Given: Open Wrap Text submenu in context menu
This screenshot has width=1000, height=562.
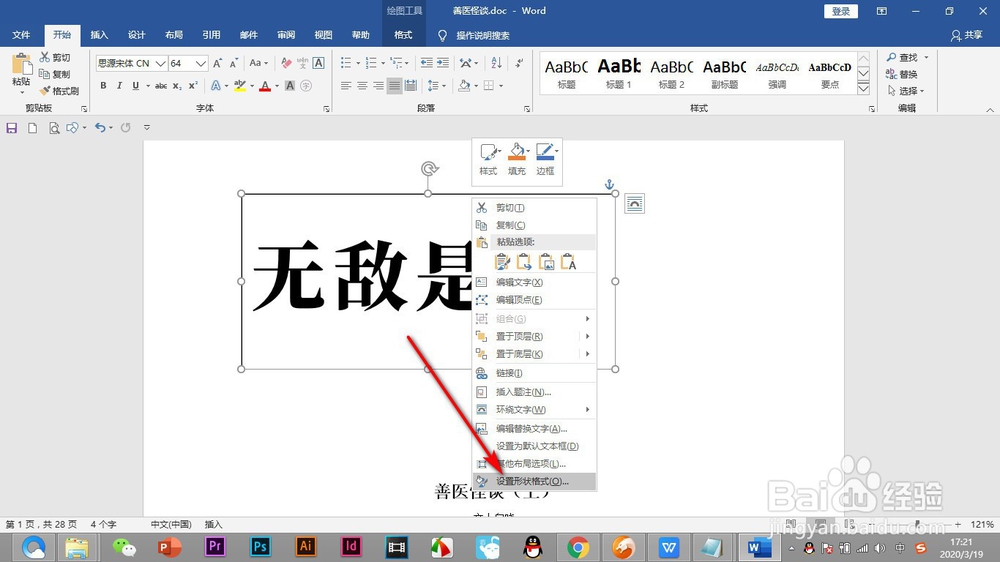Looking at the screenshot, I should 534,410.
